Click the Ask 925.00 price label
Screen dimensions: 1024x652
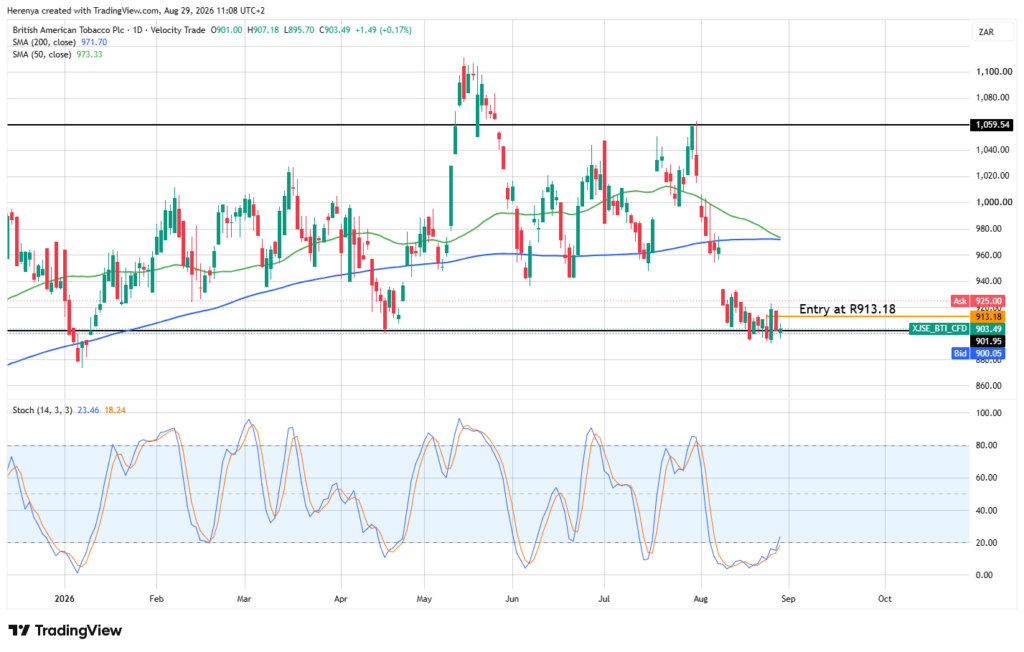point(978,301)
